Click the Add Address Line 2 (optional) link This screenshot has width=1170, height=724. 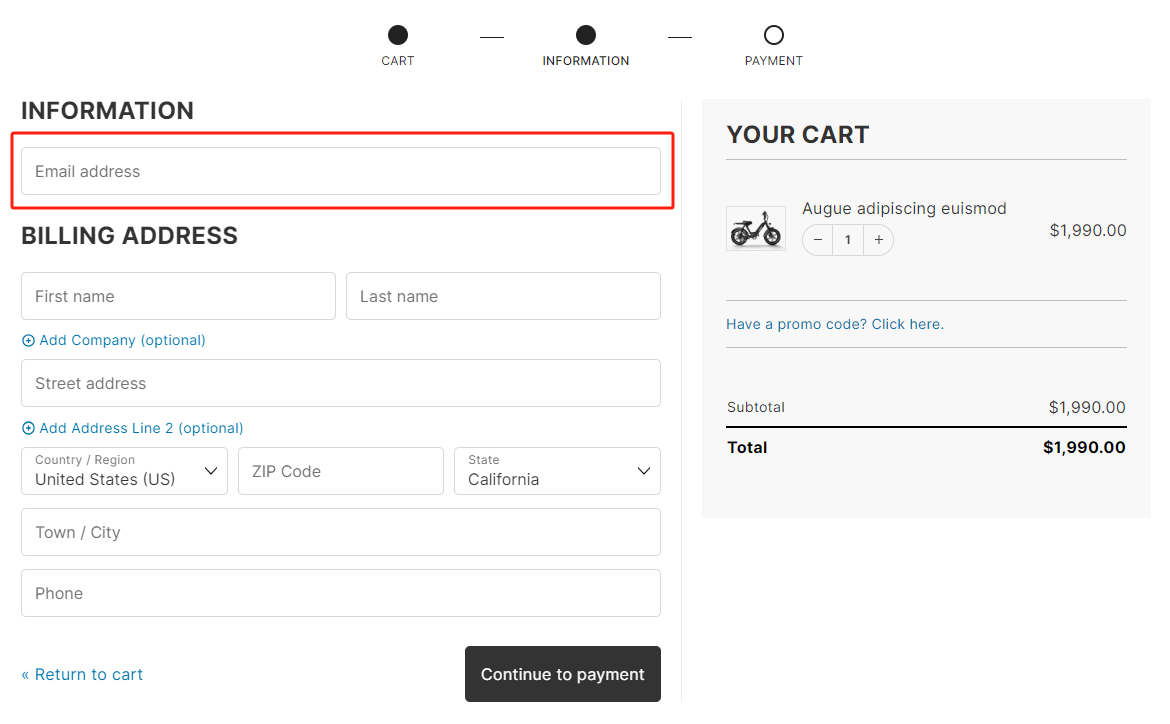pos(141,428)
